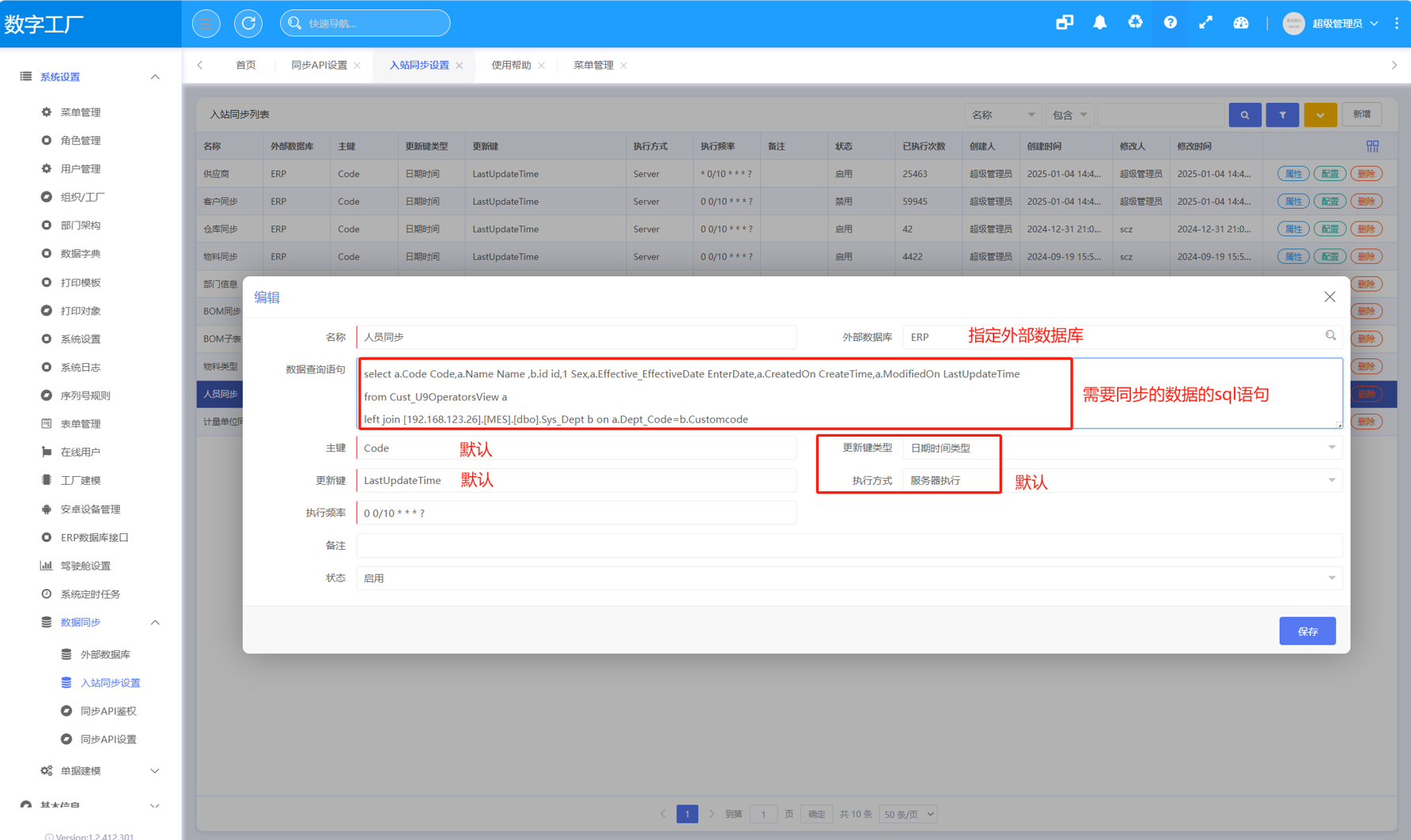
Task: Click the magnifier icon in 外部数据库 field
Action: pyautogui.click(x=1330, y=336)
